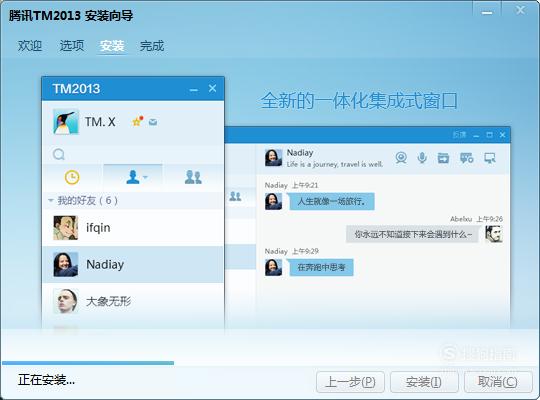Select contact 大象无形 in friend list
The image size is (540, 400).
pos(133,301)
